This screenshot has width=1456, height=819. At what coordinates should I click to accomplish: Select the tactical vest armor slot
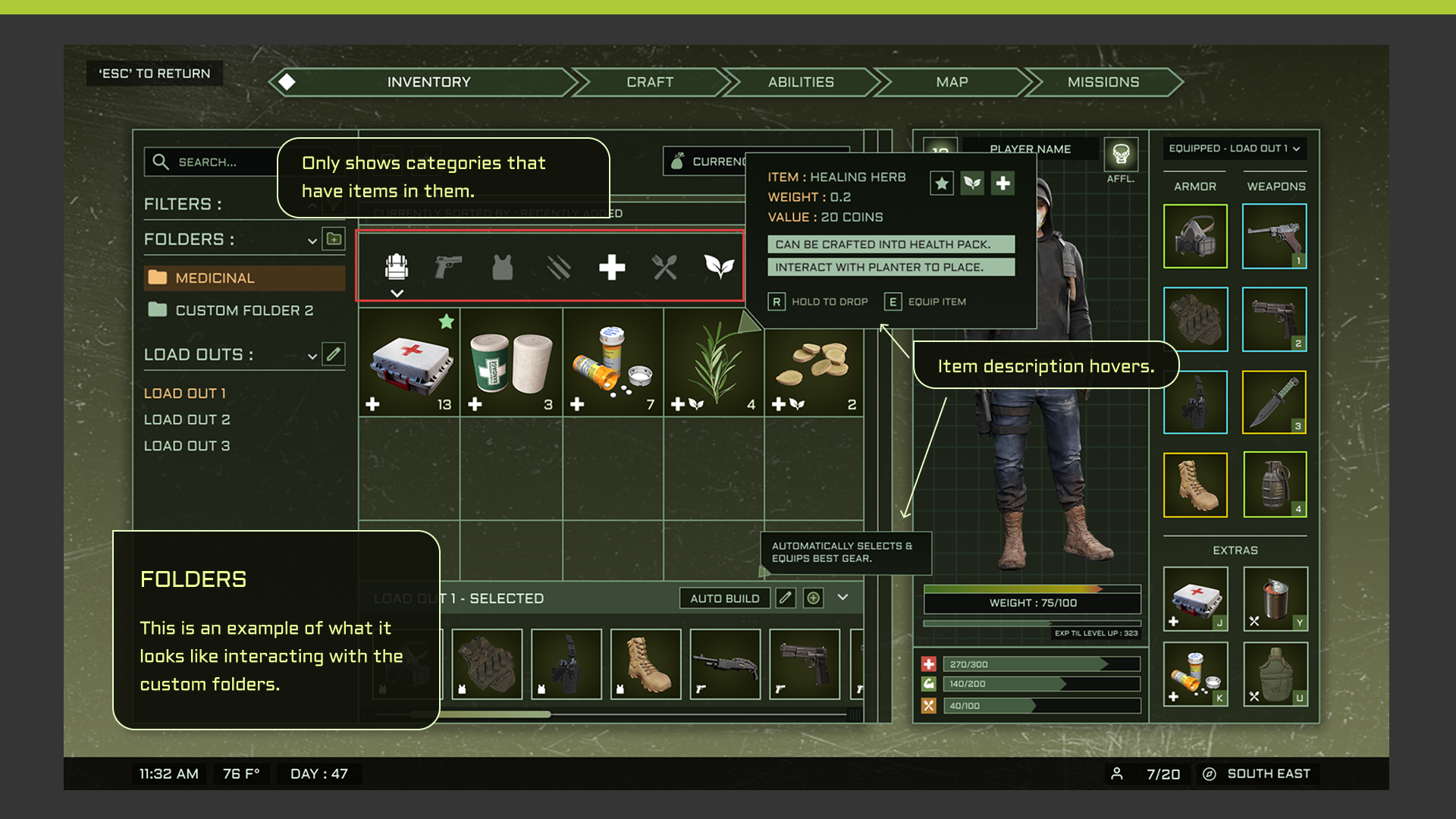(1195, 319)
